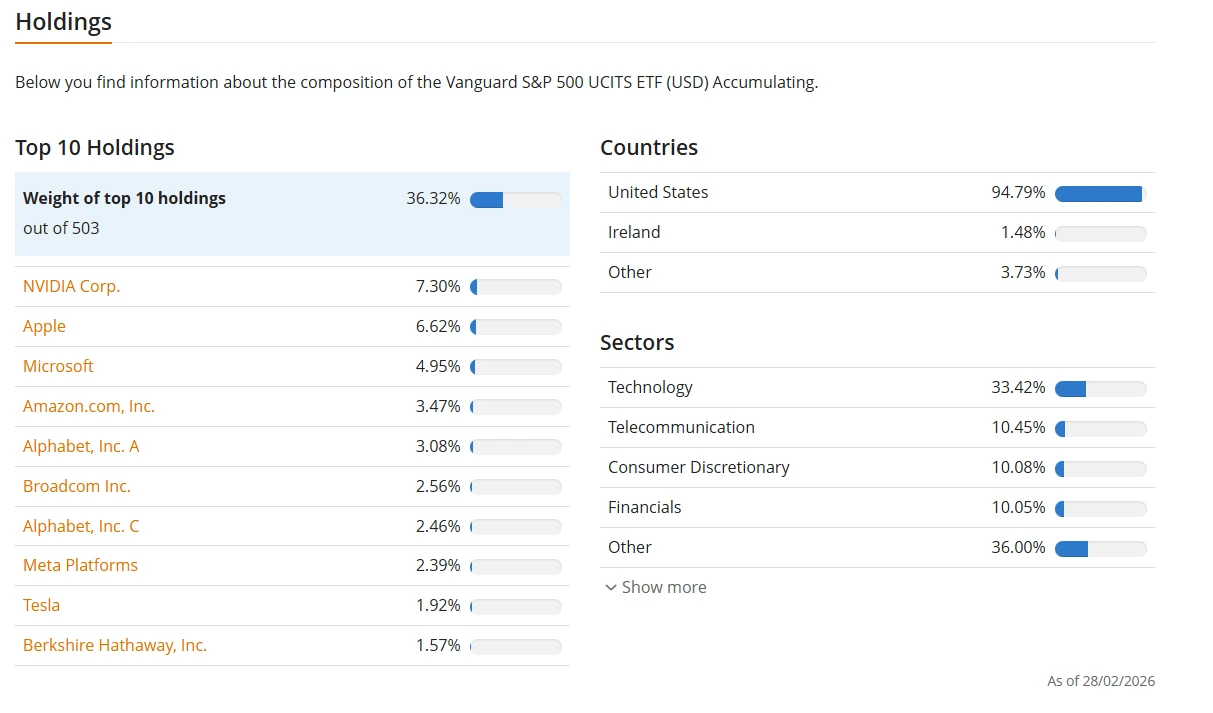The image size is (1213, 713).
Task: Click the Technology sector percentage bar
Action: [x=1100, y=388]
